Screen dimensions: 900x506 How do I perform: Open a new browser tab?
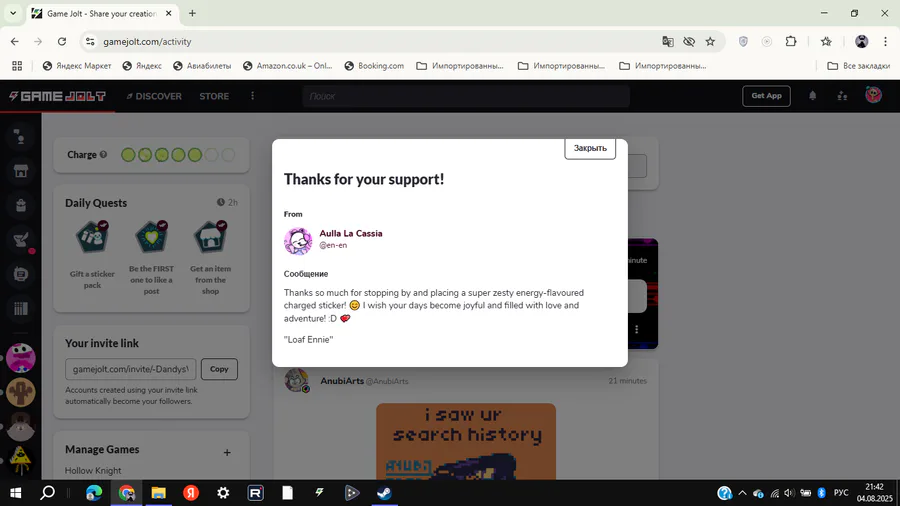click(192, 13)
